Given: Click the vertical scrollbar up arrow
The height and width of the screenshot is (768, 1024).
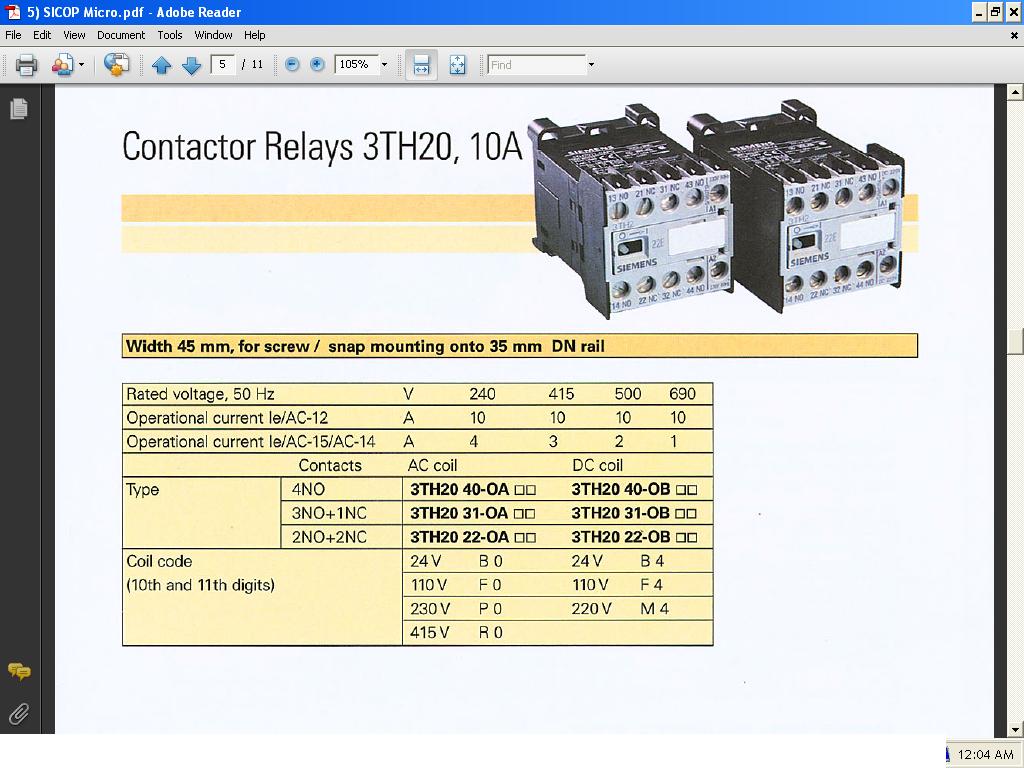Looking at the screenshot, I should (1014, 93).
